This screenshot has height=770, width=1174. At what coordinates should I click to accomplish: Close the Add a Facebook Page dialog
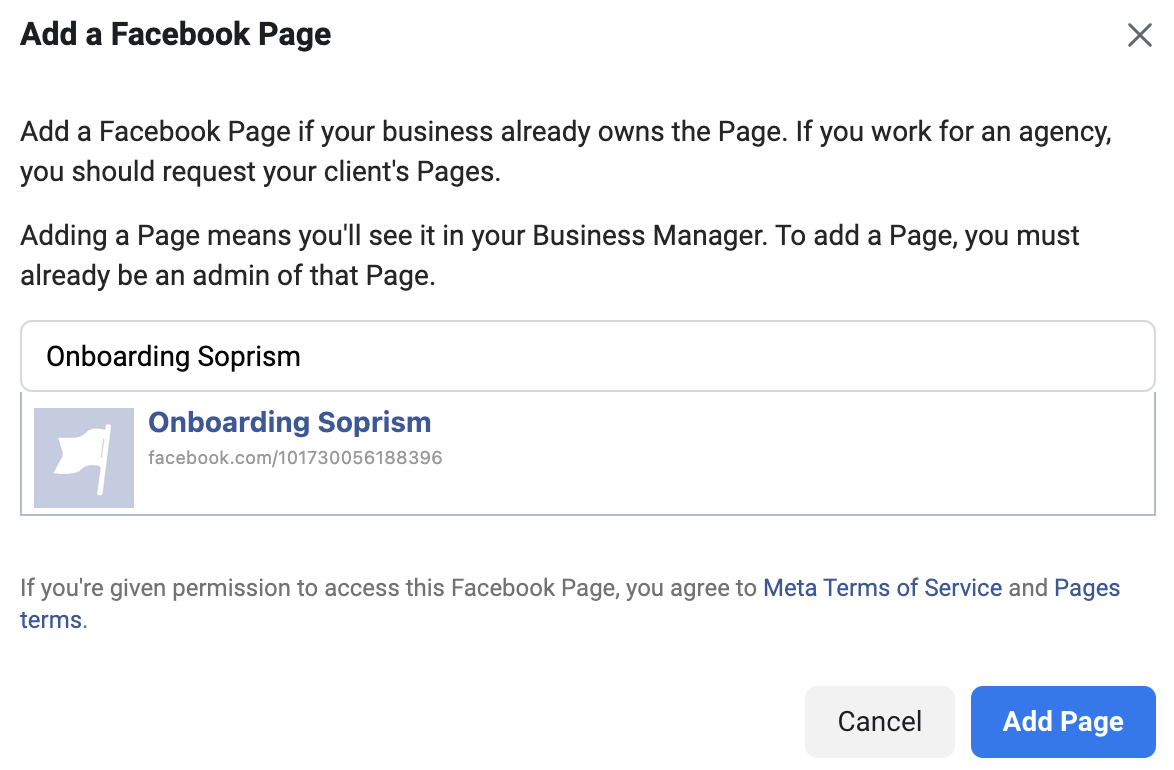[1140, 34]
